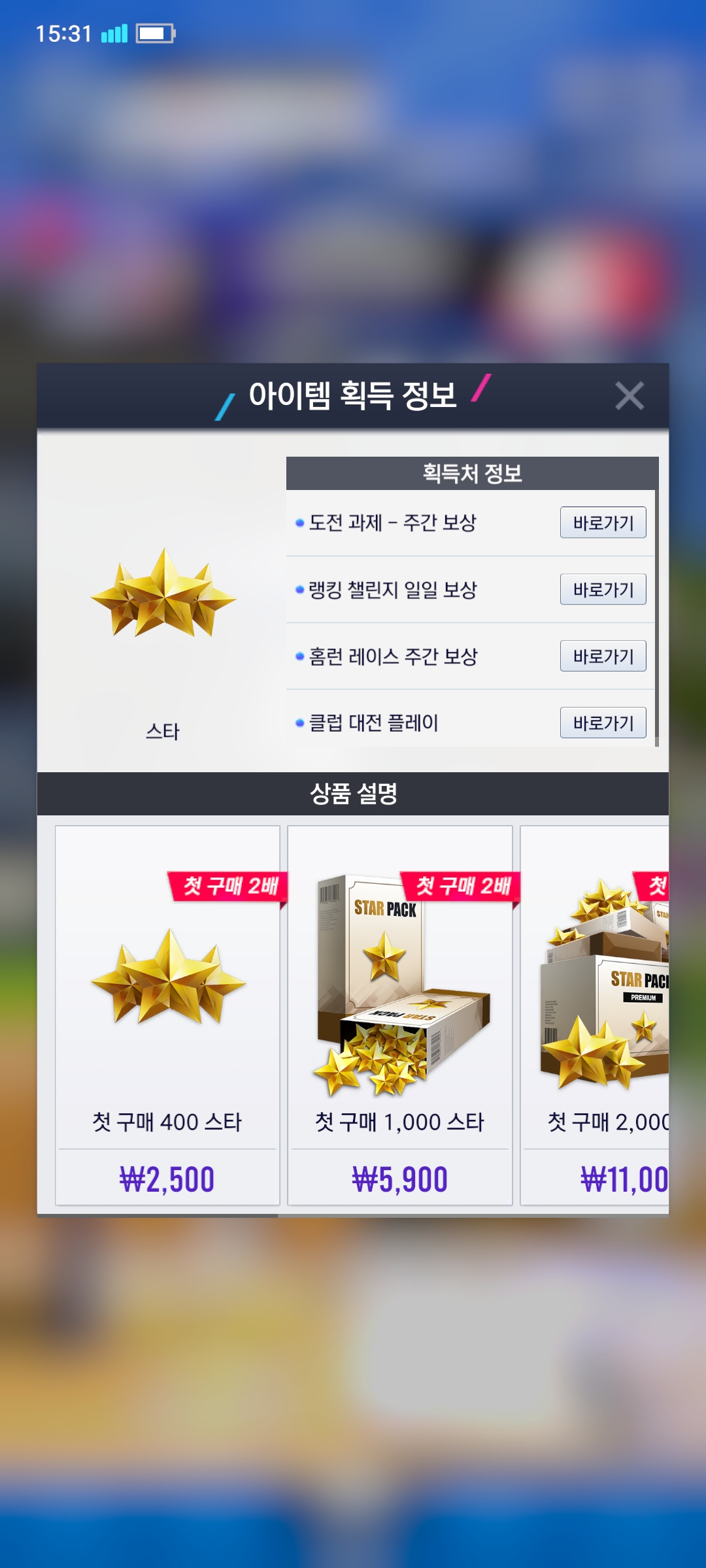Click the 획득처 정보 header

pyautogui.click(x=472, y=473)
